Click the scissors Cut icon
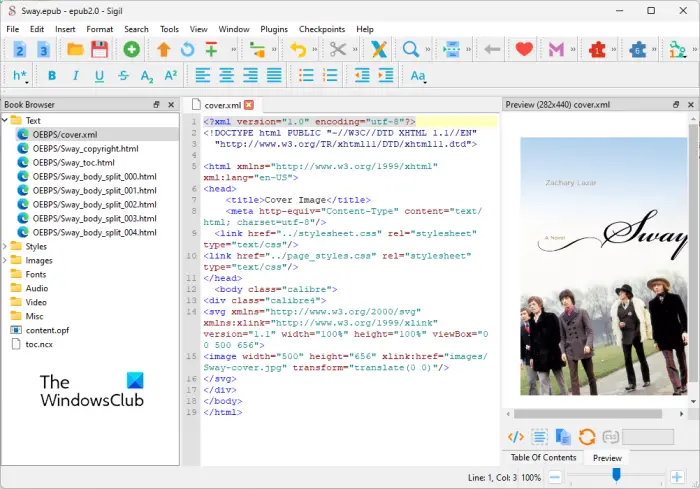700x489 pixels. (x=337, y=49)
